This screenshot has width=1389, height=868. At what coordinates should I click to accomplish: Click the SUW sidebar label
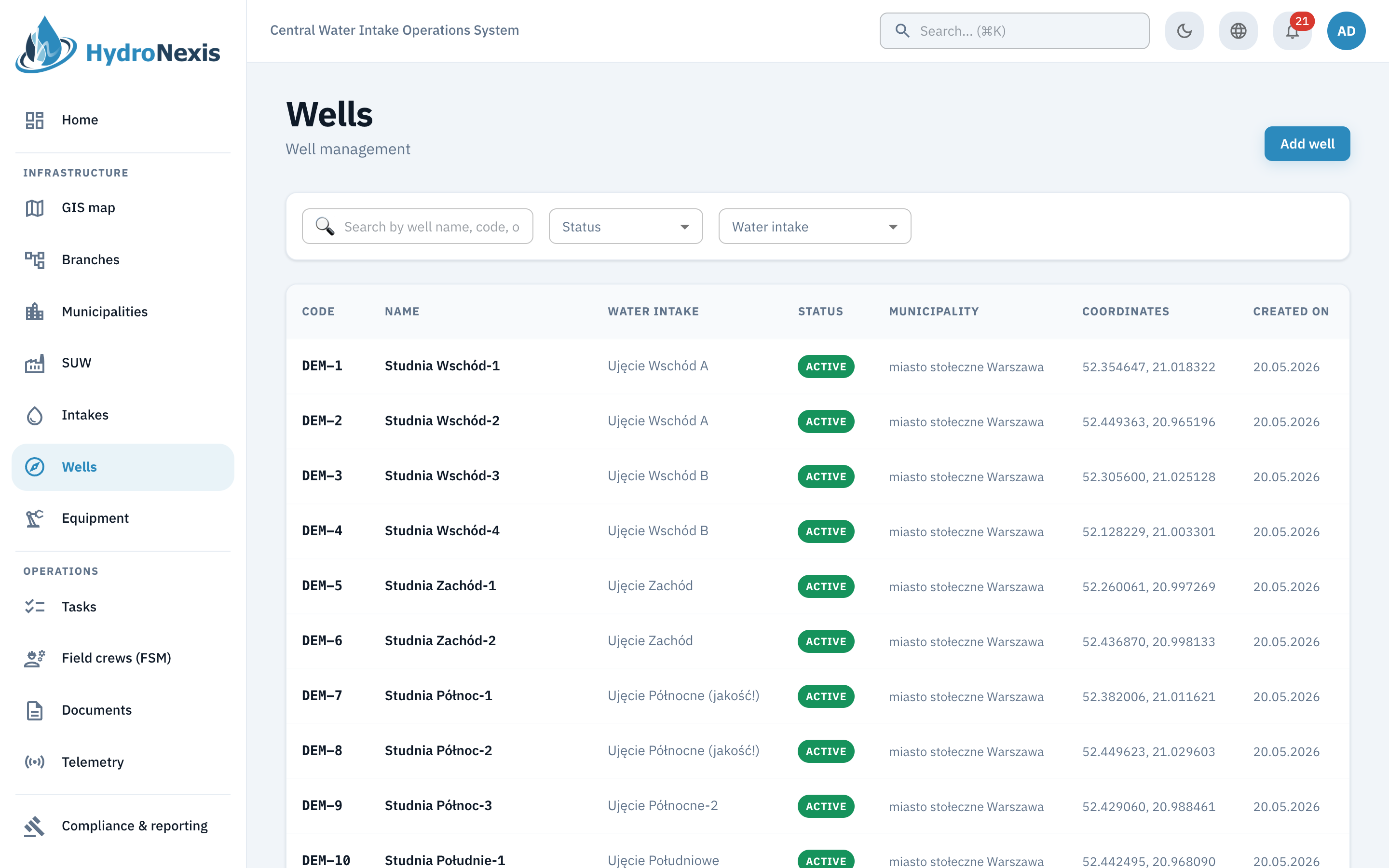(76, 364)
